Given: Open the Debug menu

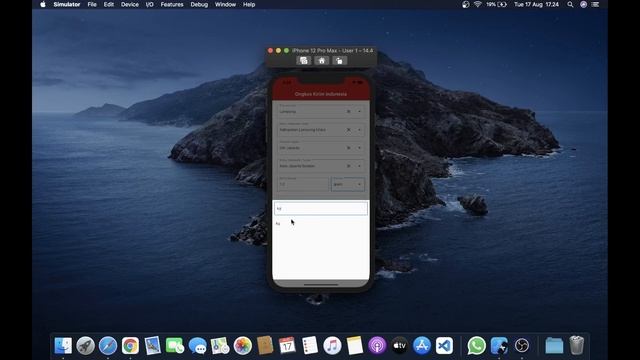Looking at the screenshot, I should 199,4.
